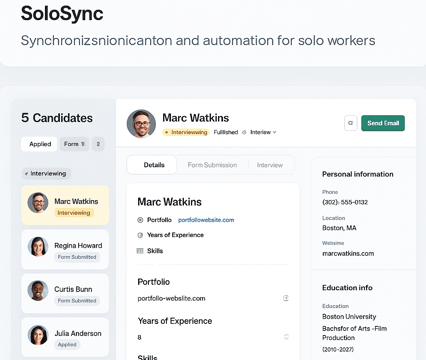Select Julia Anderson candidate card

pyautogui.click(x=65, y=337)
